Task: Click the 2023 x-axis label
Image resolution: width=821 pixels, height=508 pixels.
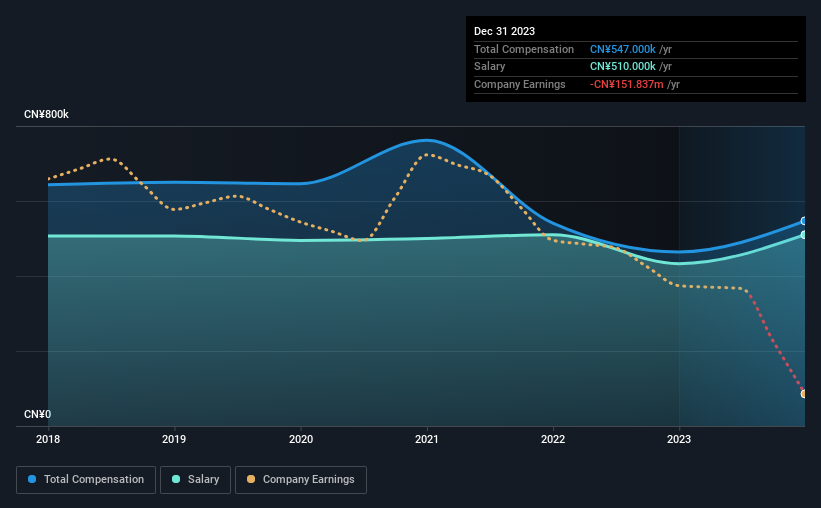Action: [679, 439]
